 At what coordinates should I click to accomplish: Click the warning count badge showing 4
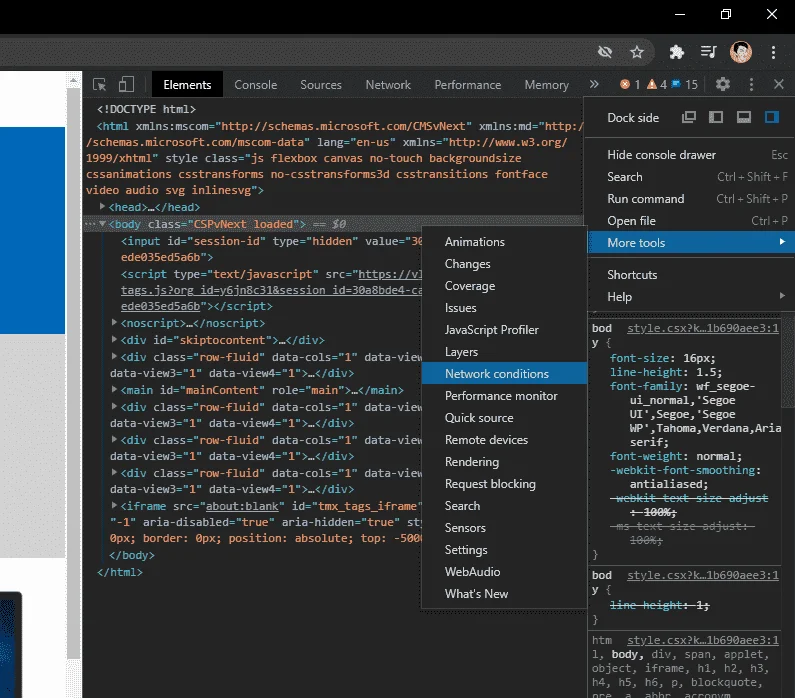pyautogui.click(x=657, y=85)
